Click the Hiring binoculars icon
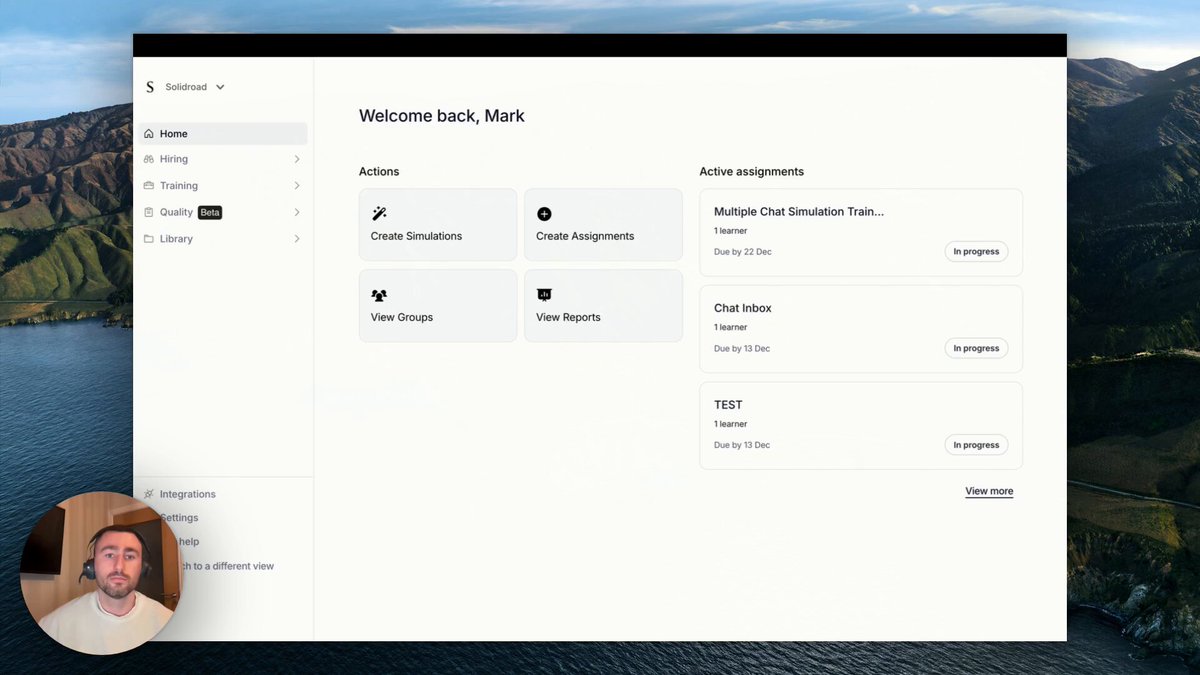The width and height of the screenshot is (1200, 675). coord(149,159)
